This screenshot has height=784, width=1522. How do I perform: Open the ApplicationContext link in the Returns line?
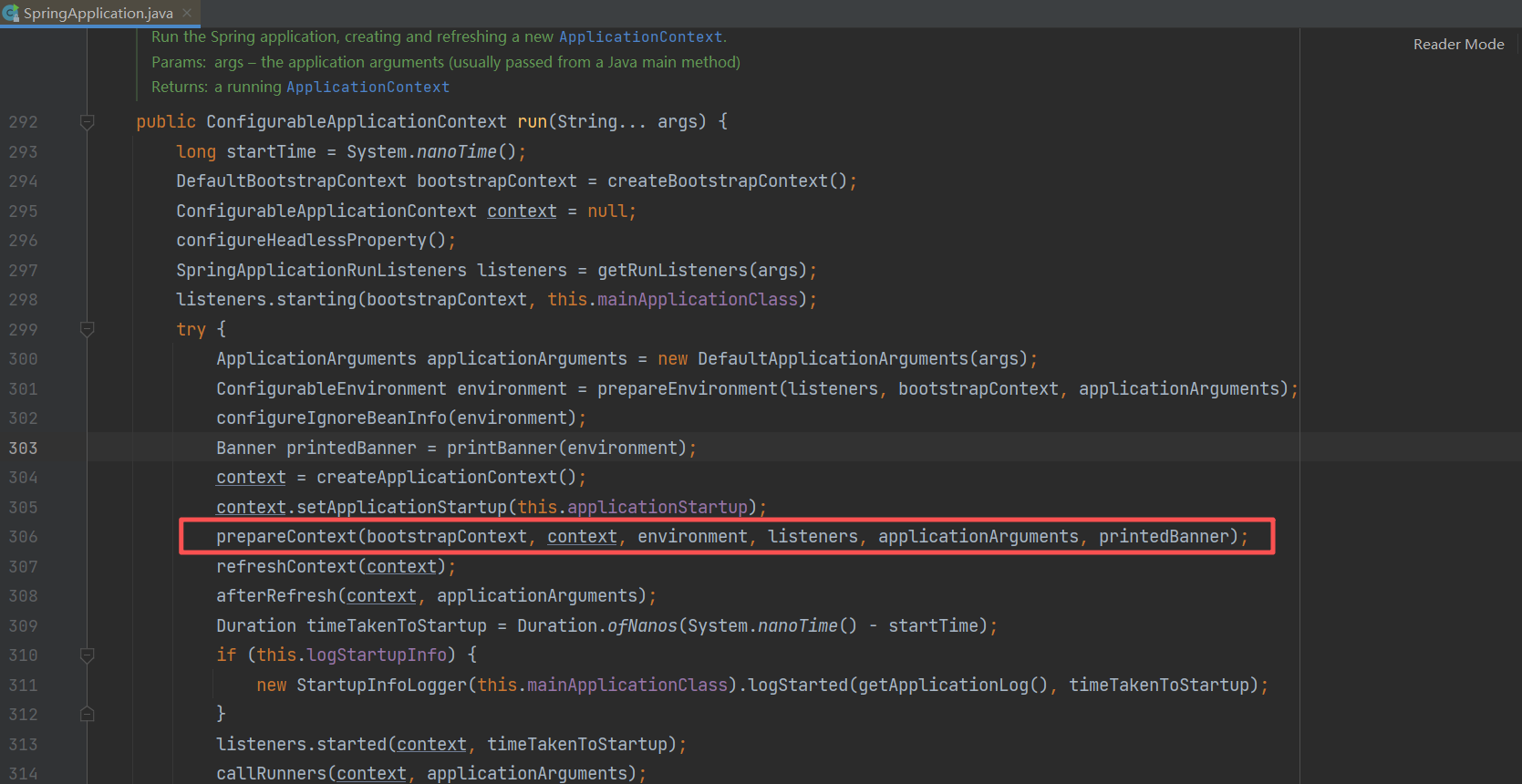click(368, 87)
